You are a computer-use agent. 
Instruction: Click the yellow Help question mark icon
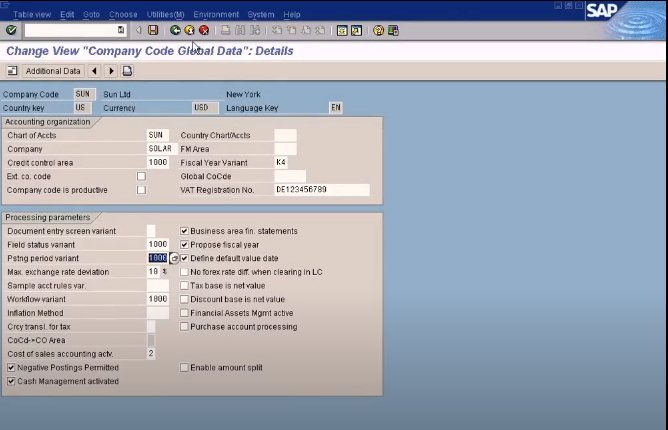pyautogui.click(x=378, y=30)
